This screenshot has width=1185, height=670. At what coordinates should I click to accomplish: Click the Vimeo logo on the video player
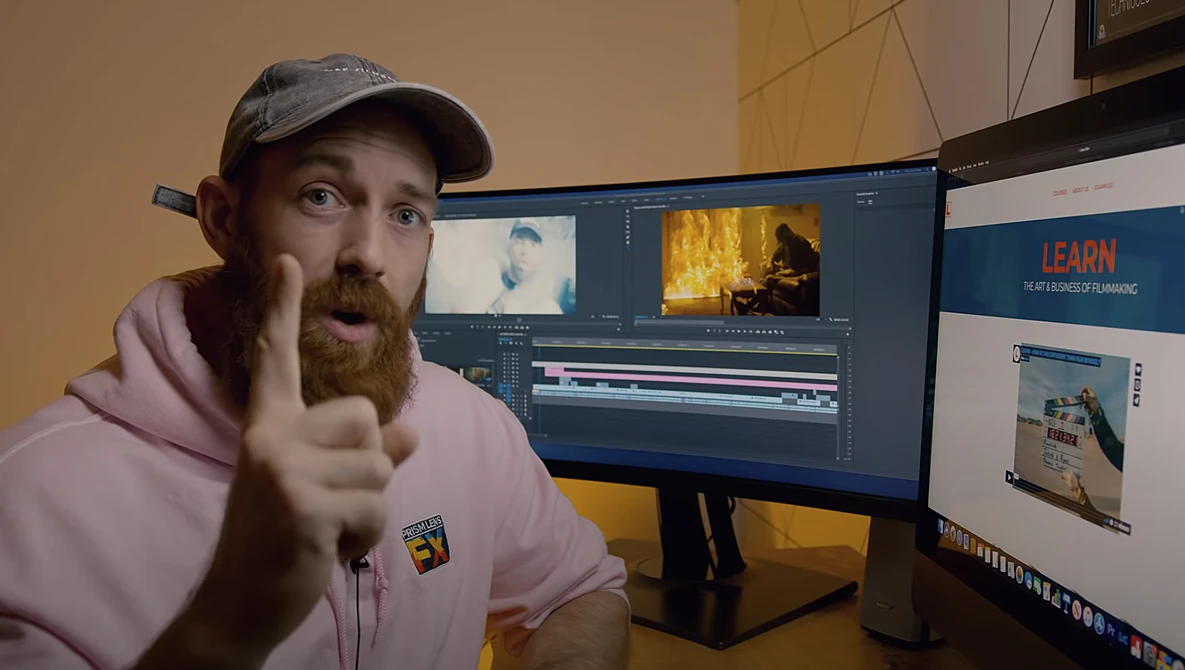(1123, 528)
